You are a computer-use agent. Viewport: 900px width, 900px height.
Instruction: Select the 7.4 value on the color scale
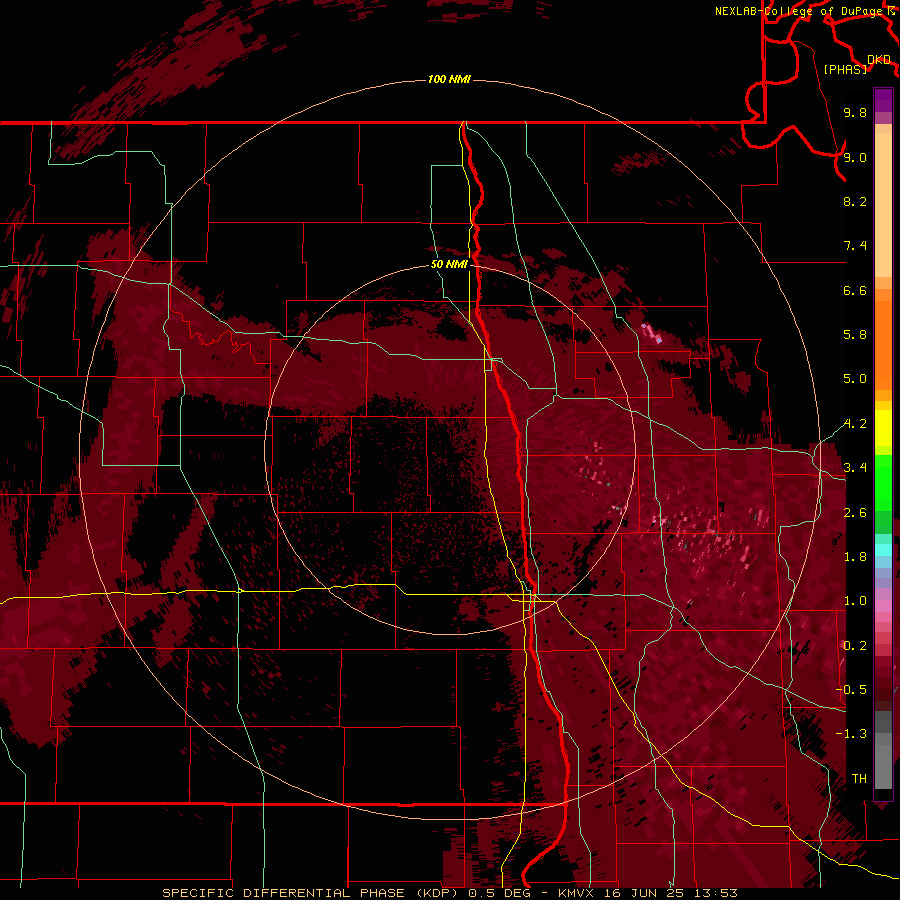855,246
